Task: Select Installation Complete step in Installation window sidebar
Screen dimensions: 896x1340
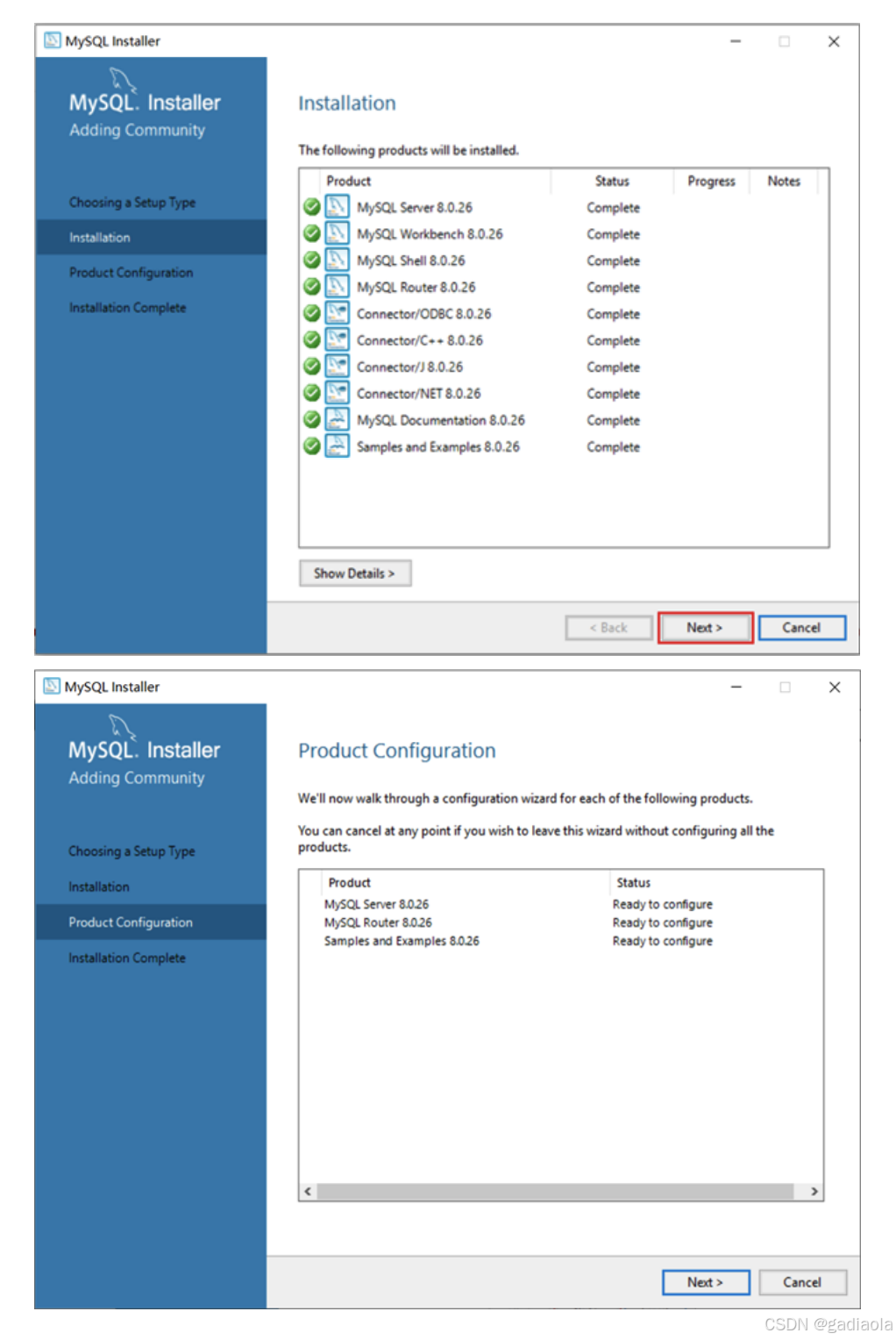Action: pyautogui.click(x=128, y=308)
